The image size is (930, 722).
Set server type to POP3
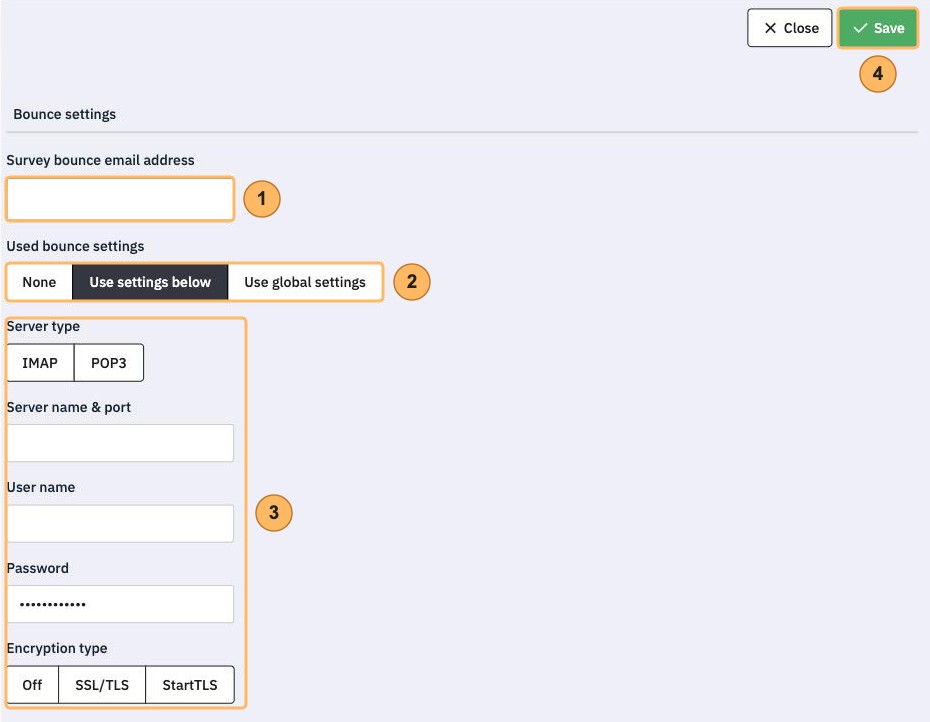coord(109,362)
